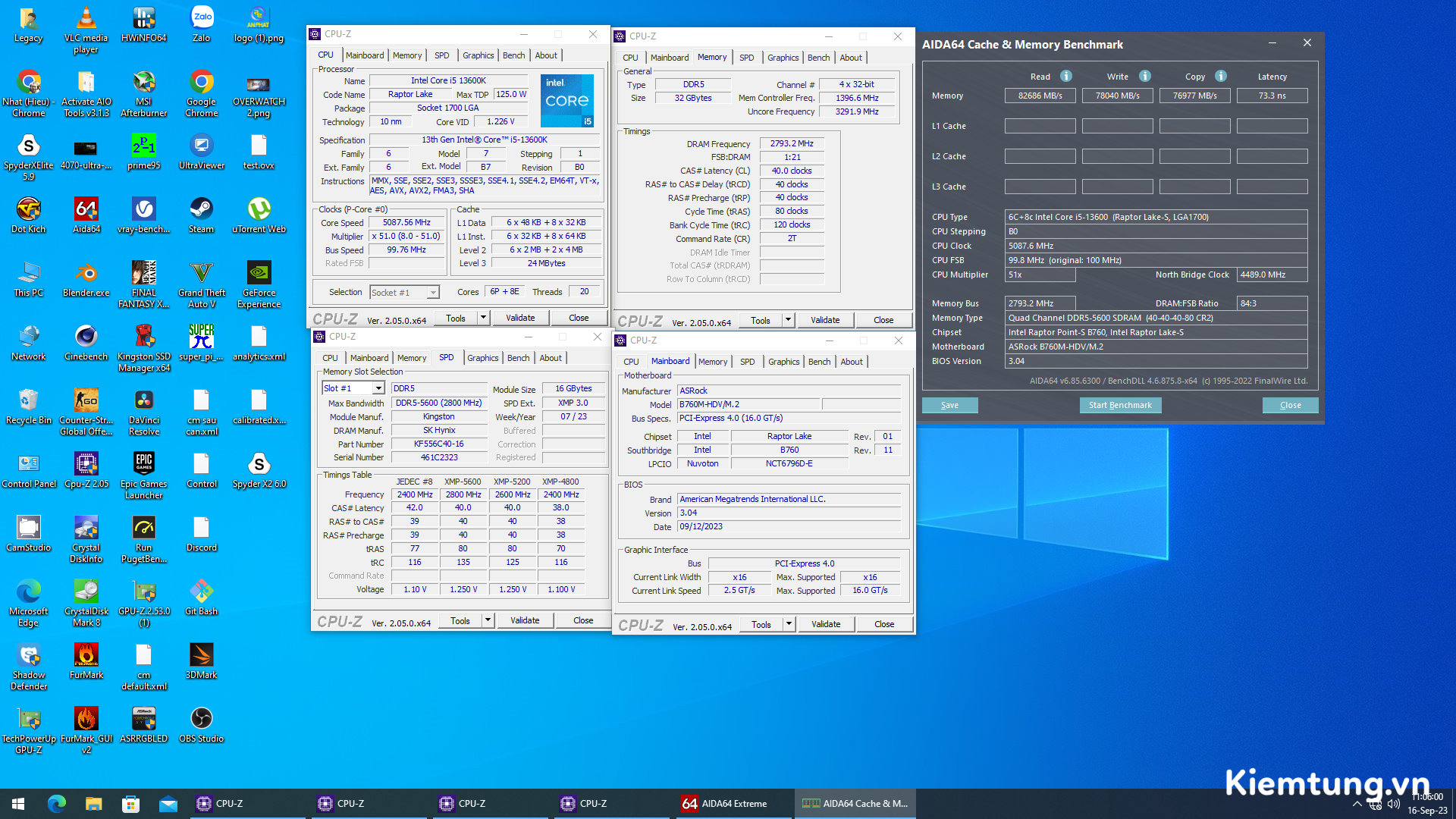Switch to Mainboard tab in CPU window
The width and height of the screenshot is (1456, 819).
click(365, 55)
